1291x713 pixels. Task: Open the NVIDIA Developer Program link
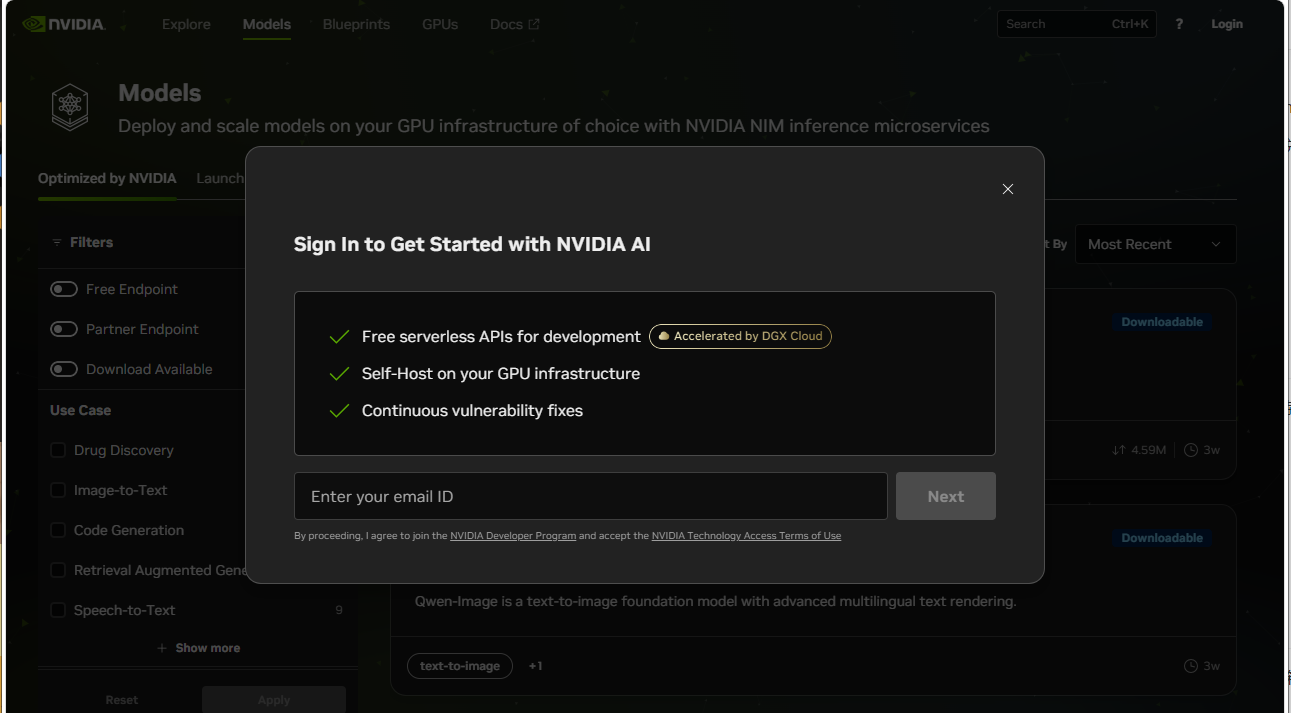point(513,536)
